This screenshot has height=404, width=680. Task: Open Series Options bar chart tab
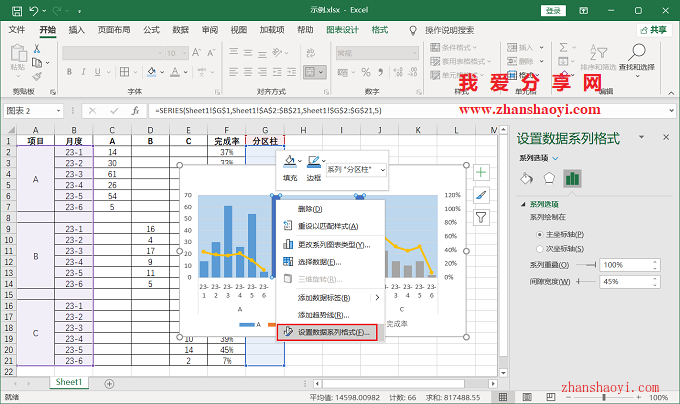(572, 179)
